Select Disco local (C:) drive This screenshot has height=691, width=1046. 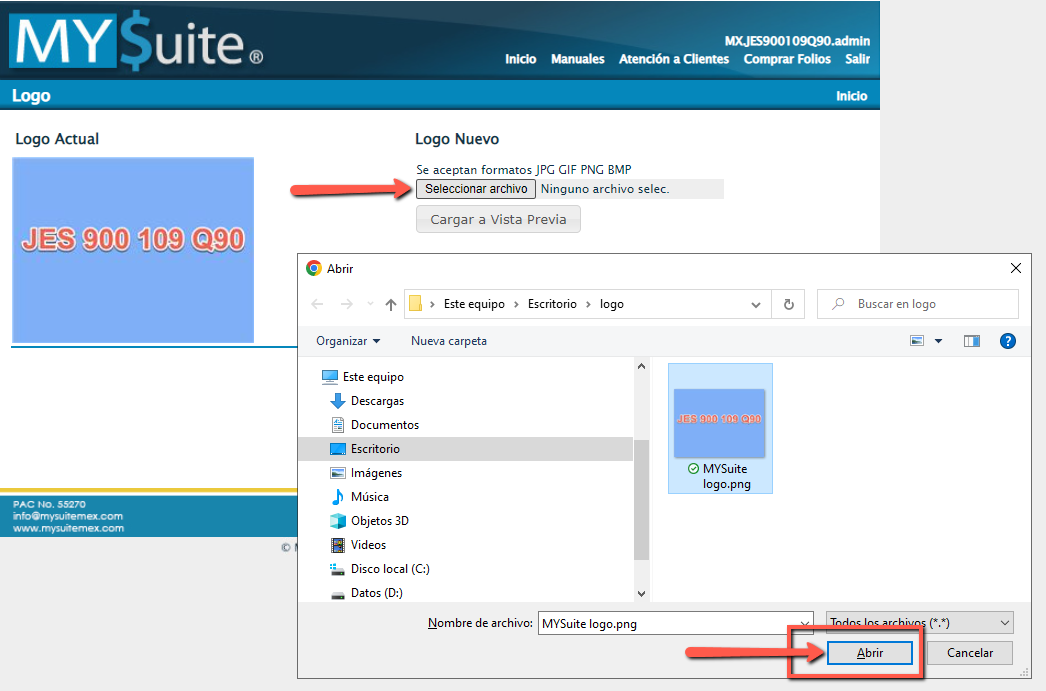[x=390, y=569]
